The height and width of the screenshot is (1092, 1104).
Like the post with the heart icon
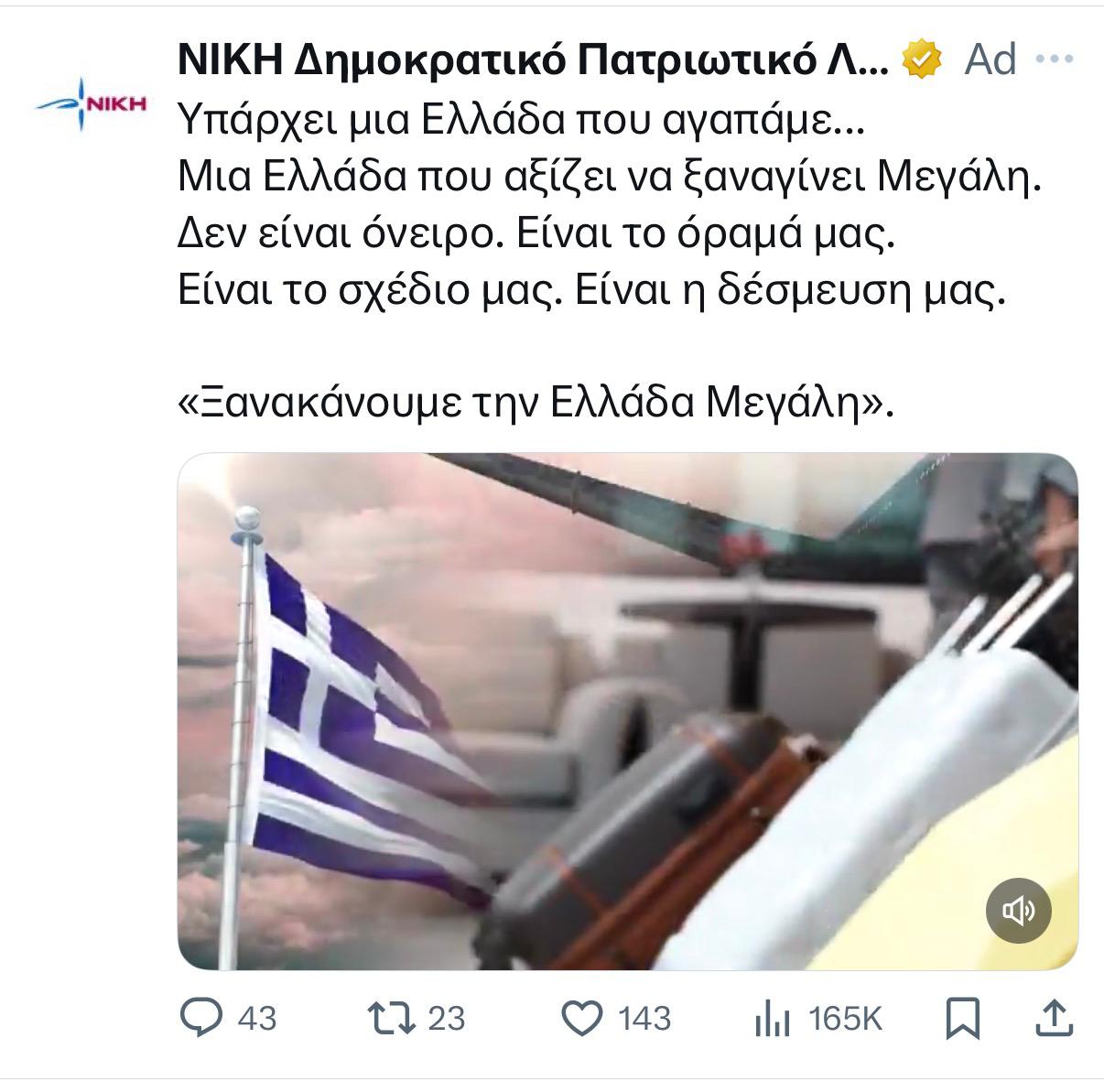click(581, 1019)
